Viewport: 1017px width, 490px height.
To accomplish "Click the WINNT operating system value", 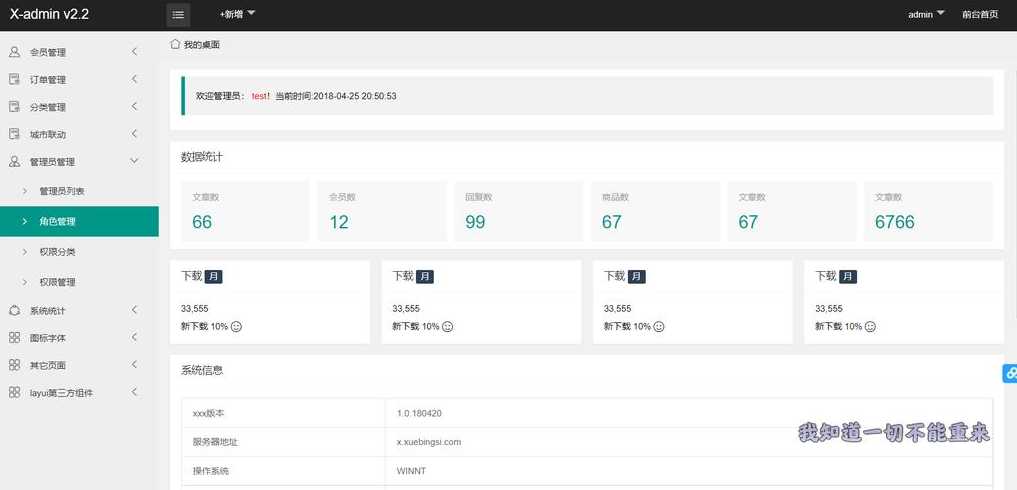I will click(x=411, y=471).
